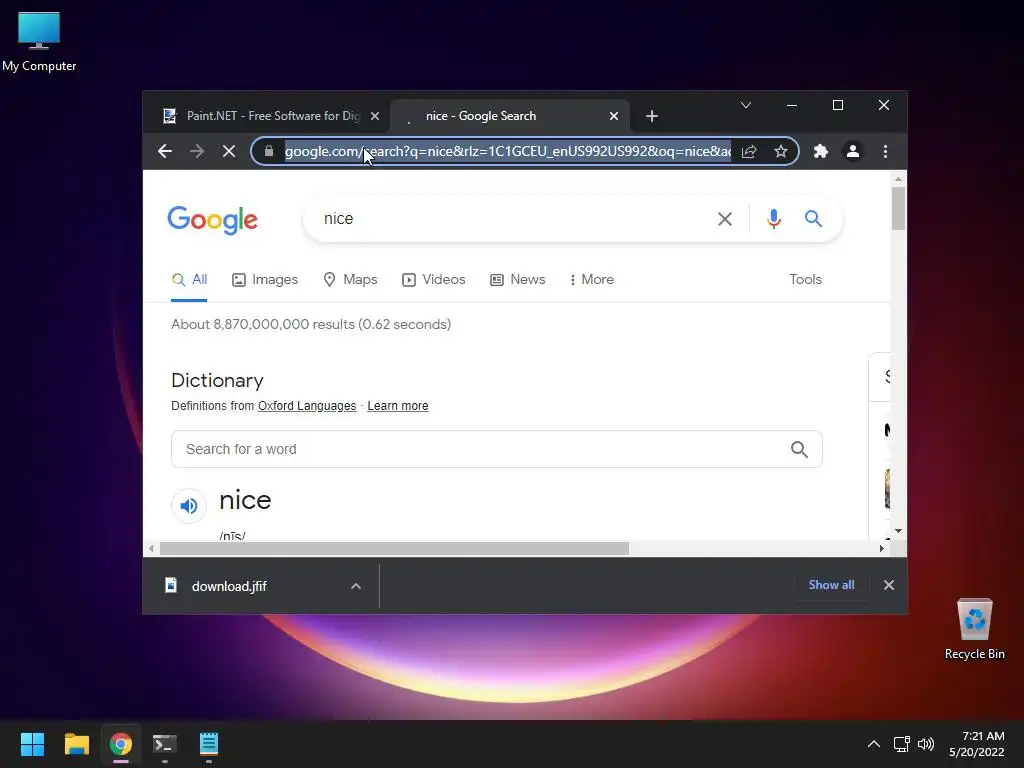Click the dictionary search magnifier icon
The image size is (1024, 768).
pyautogui.click(x=799, y=449)
